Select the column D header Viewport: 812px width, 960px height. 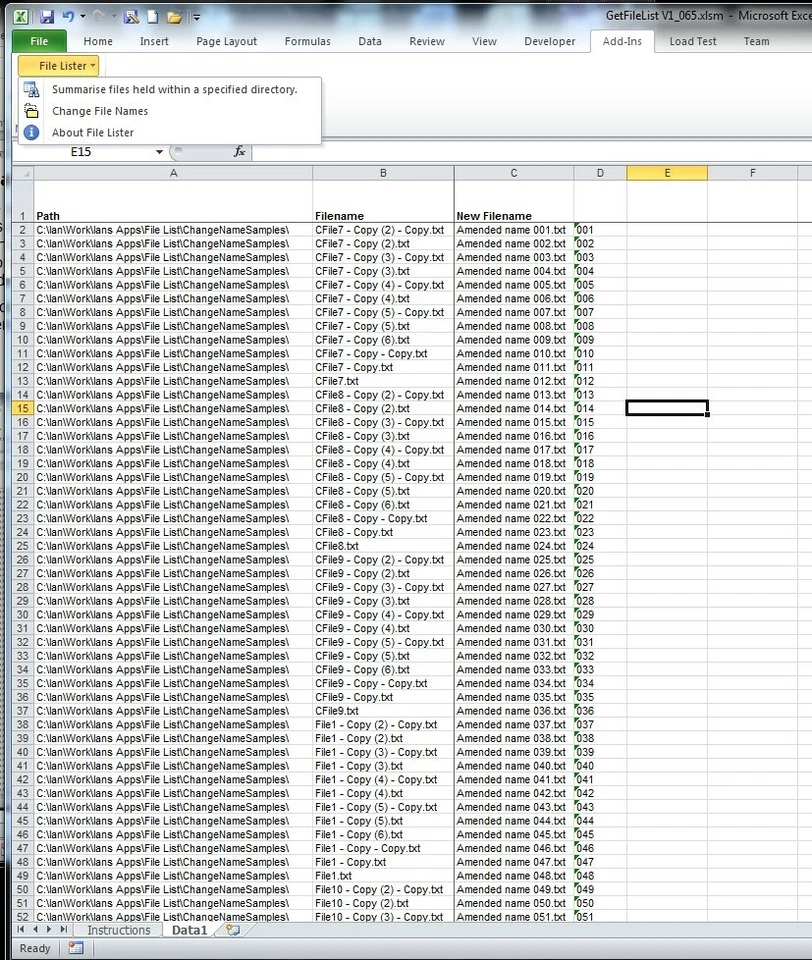coord(600,172)
